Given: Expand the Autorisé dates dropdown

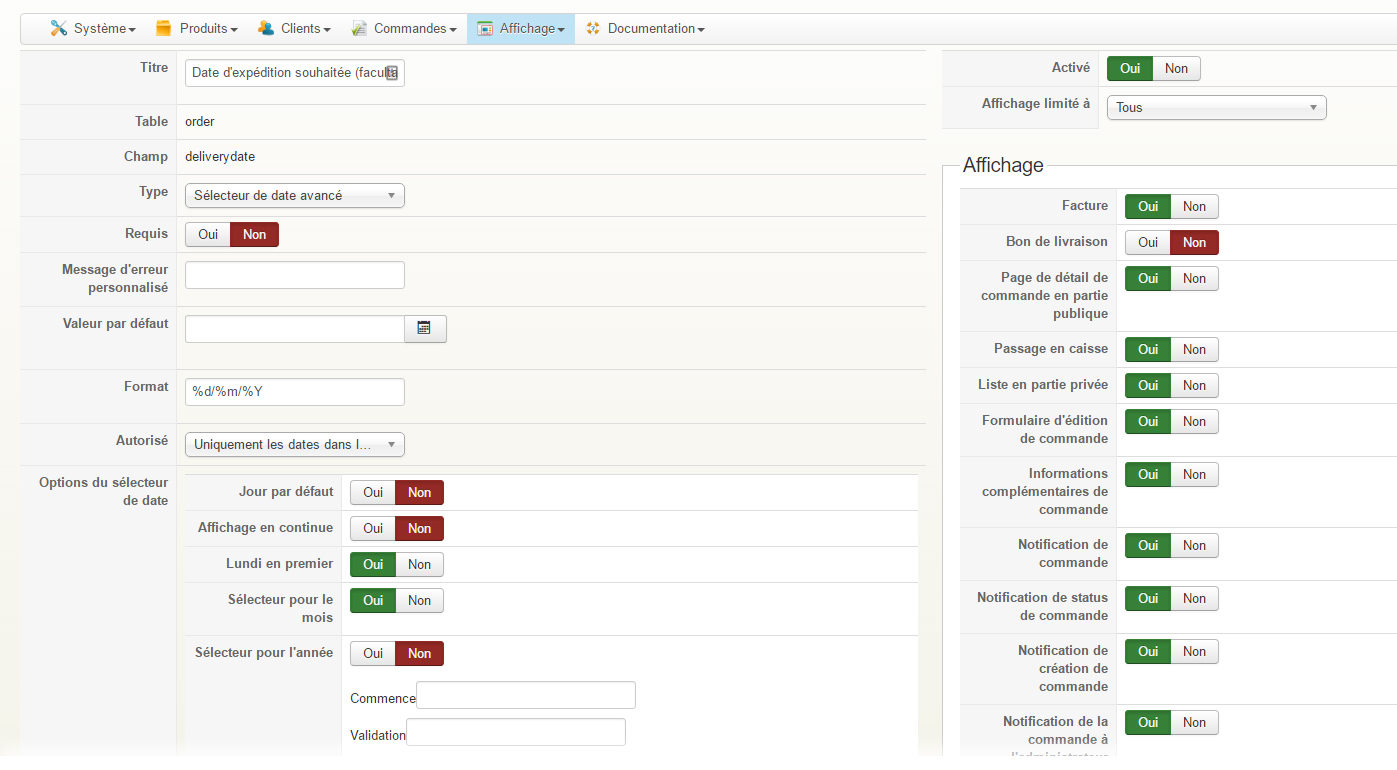Looking at the screenshot, I should (x=295, y=444).
